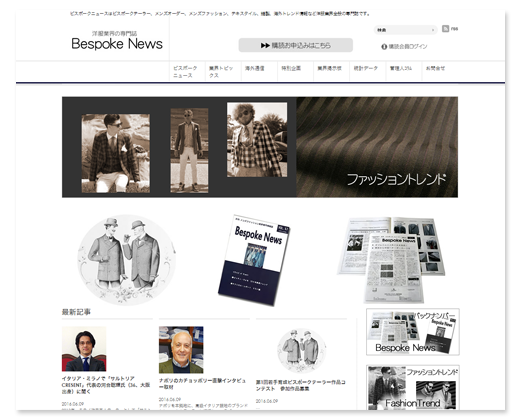
Task: Open the Naples interview article photo
Action: 181,350
